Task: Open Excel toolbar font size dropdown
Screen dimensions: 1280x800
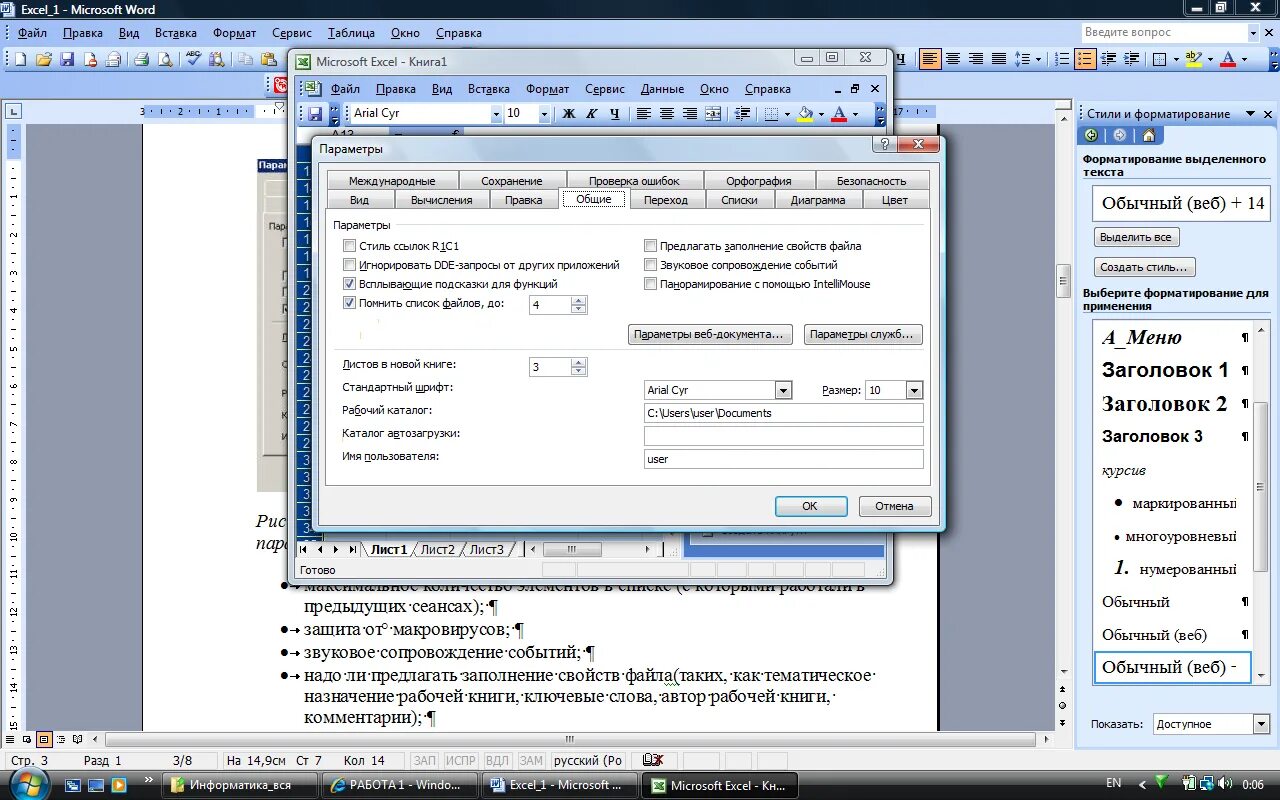Action: 545,114
